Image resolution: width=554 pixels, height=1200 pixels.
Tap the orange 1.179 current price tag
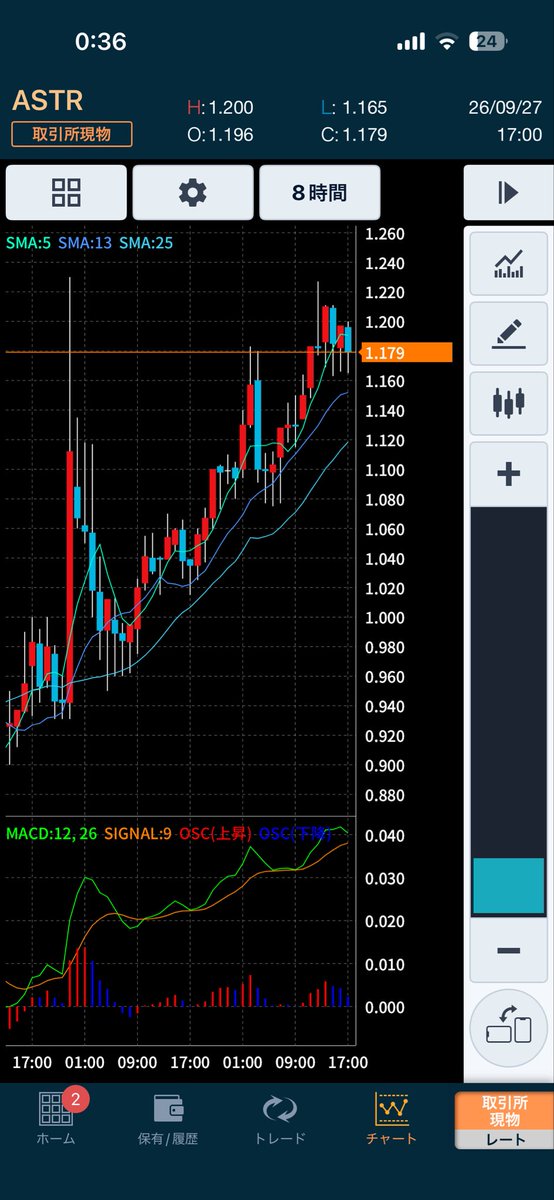(406, 352)
